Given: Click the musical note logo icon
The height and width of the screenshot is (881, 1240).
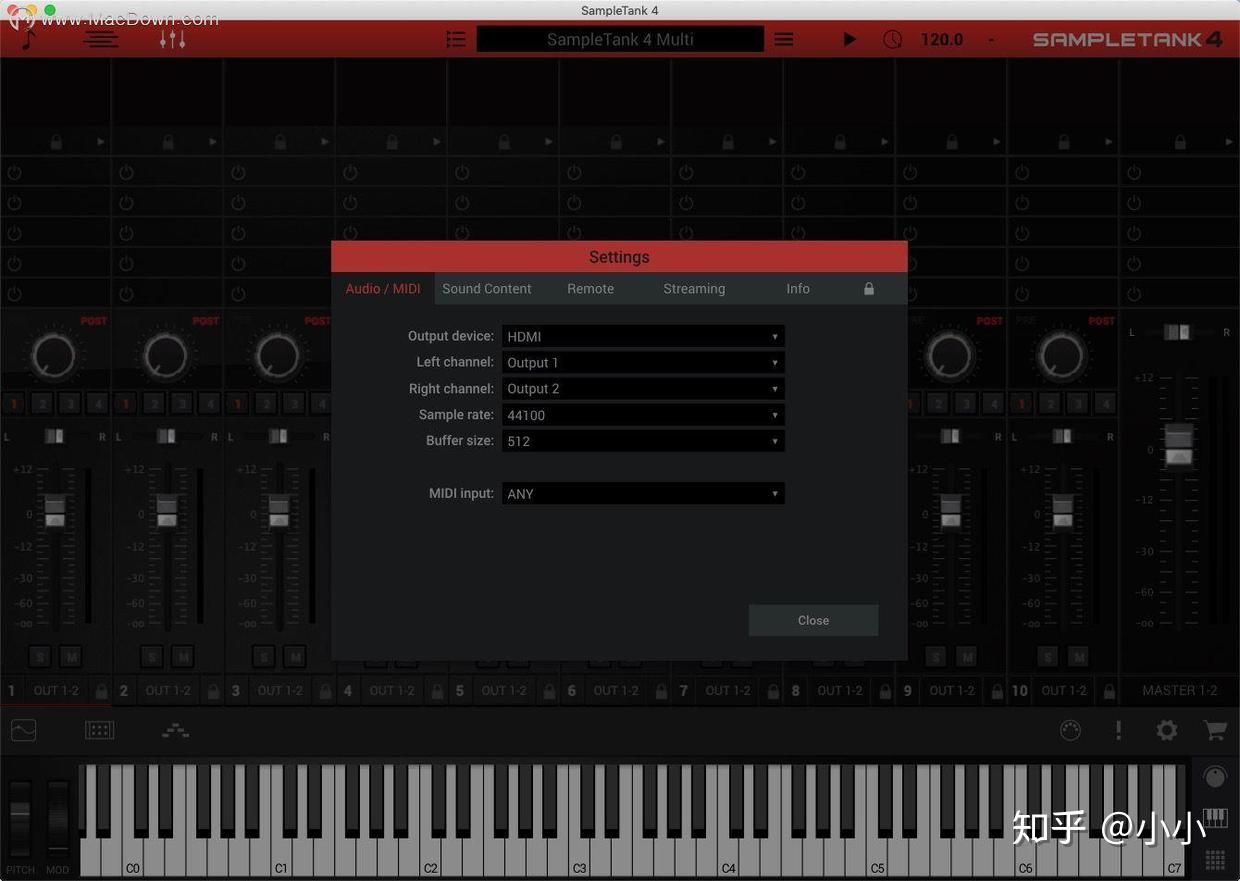Looking at the screenshot, I should pyautogui.click(x=25, y=40).
